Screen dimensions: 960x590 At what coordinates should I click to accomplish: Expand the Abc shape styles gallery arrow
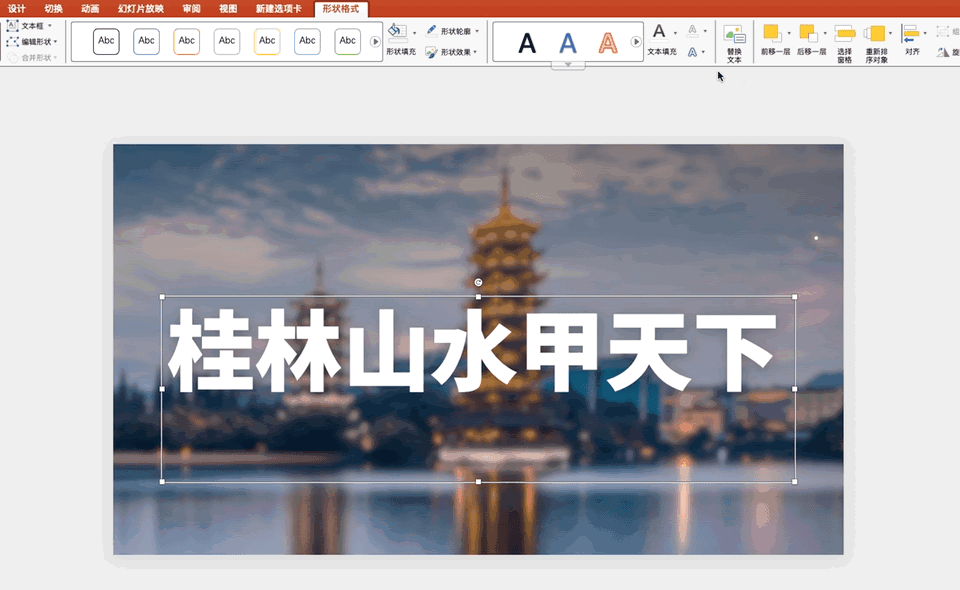pos(376,42)
